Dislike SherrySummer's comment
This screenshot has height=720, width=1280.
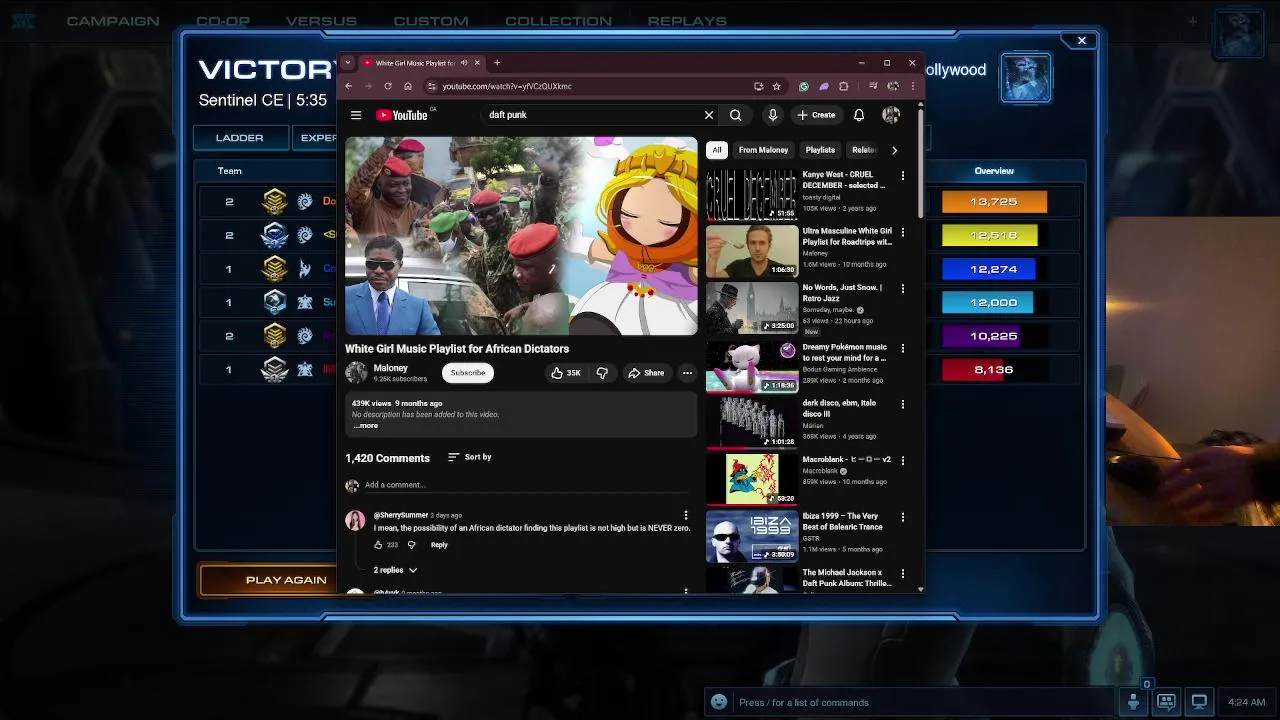tap(411, 545)
